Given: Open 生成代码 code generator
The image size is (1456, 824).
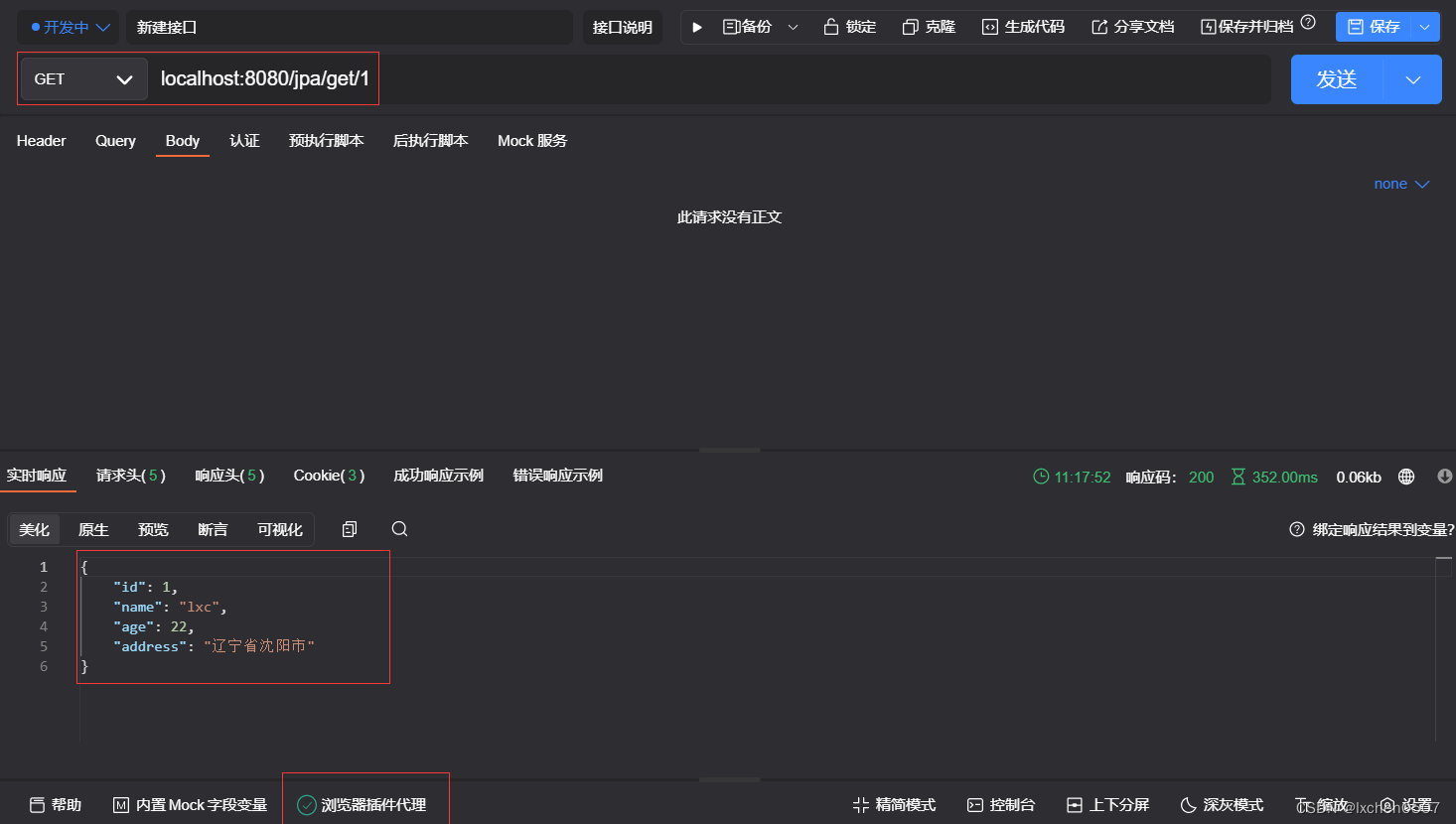Looking at the screenshot, I should [x=1023, y=27].
